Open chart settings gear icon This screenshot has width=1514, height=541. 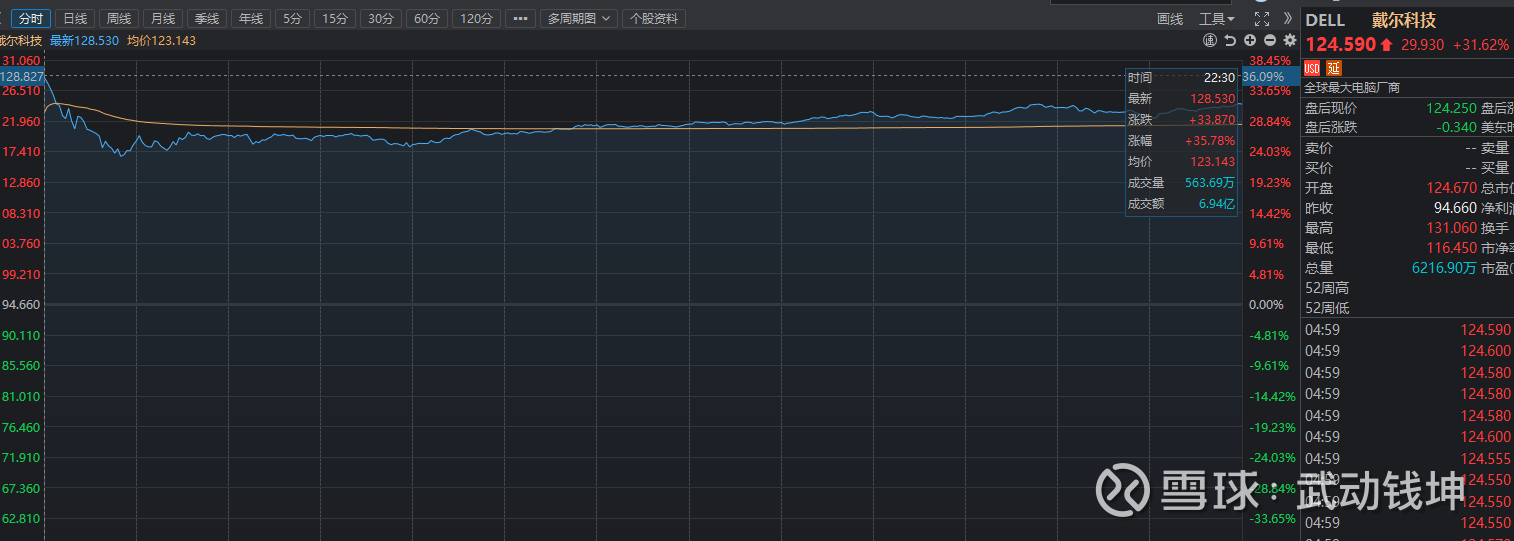point(1290,40)
